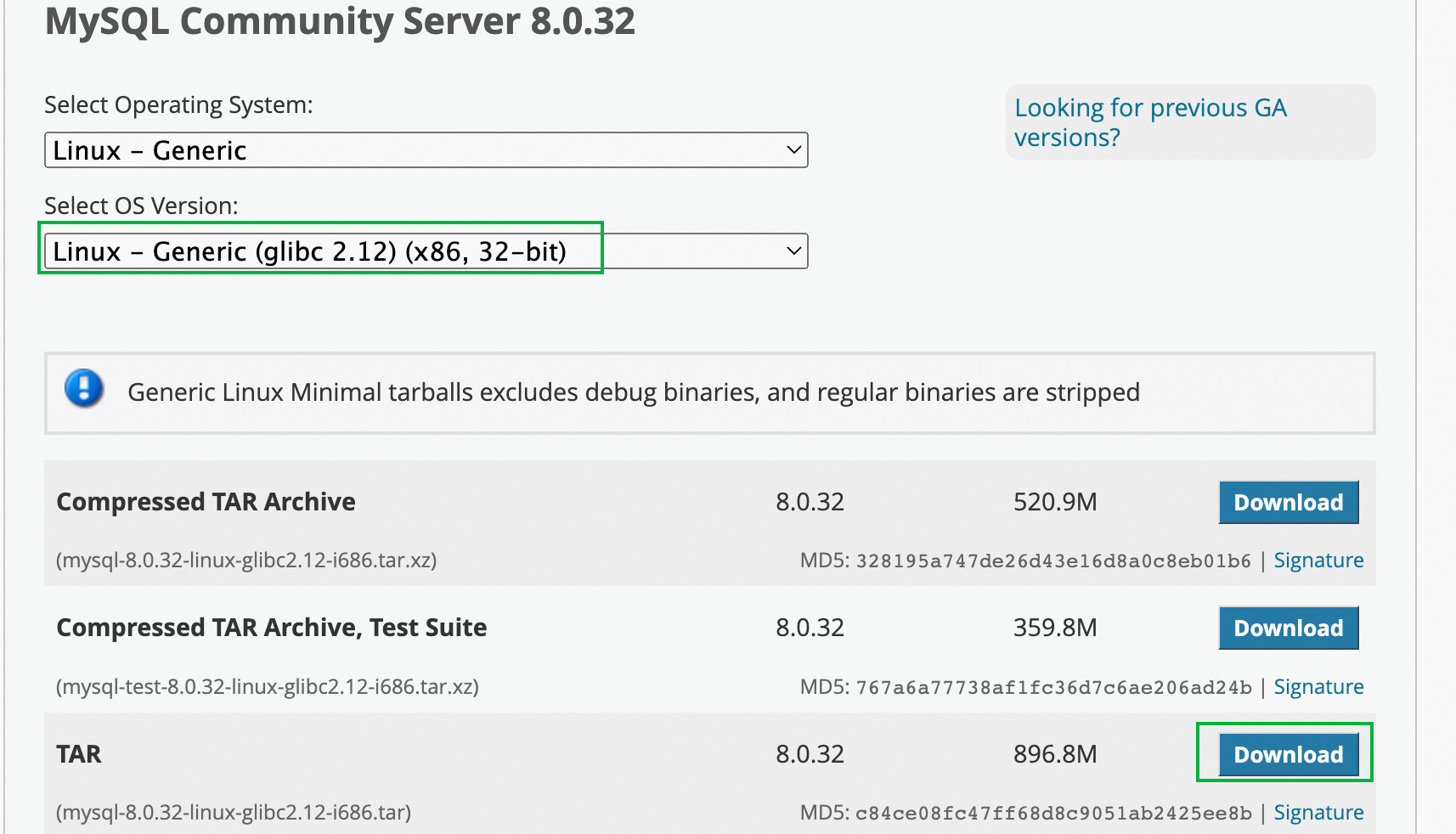The height and width of the screenshot is (834, 1456).
Task: Open the Select Operating System dropdown
Action: [426, 150]
